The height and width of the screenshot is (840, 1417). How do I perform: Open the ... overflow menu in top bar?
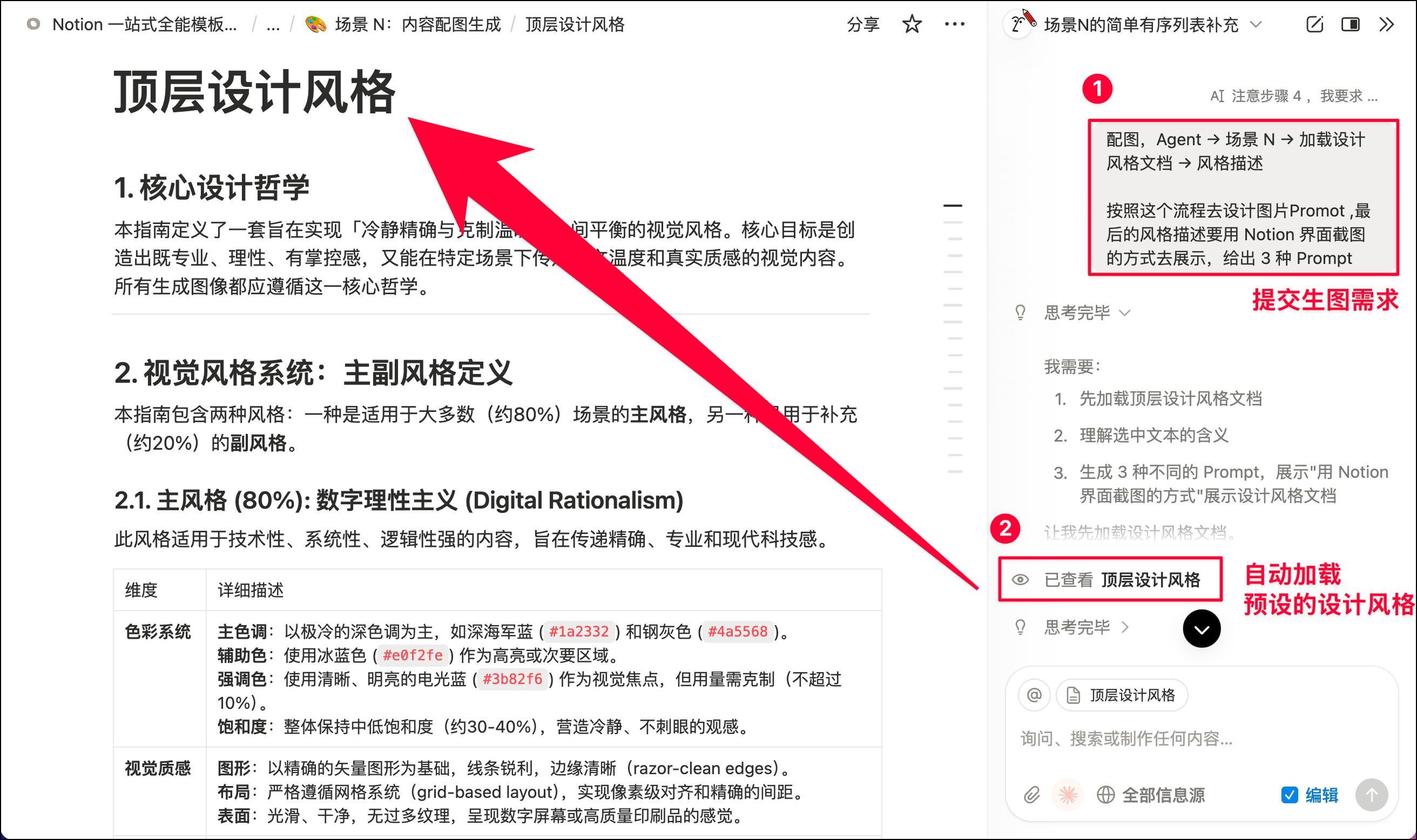955,24
